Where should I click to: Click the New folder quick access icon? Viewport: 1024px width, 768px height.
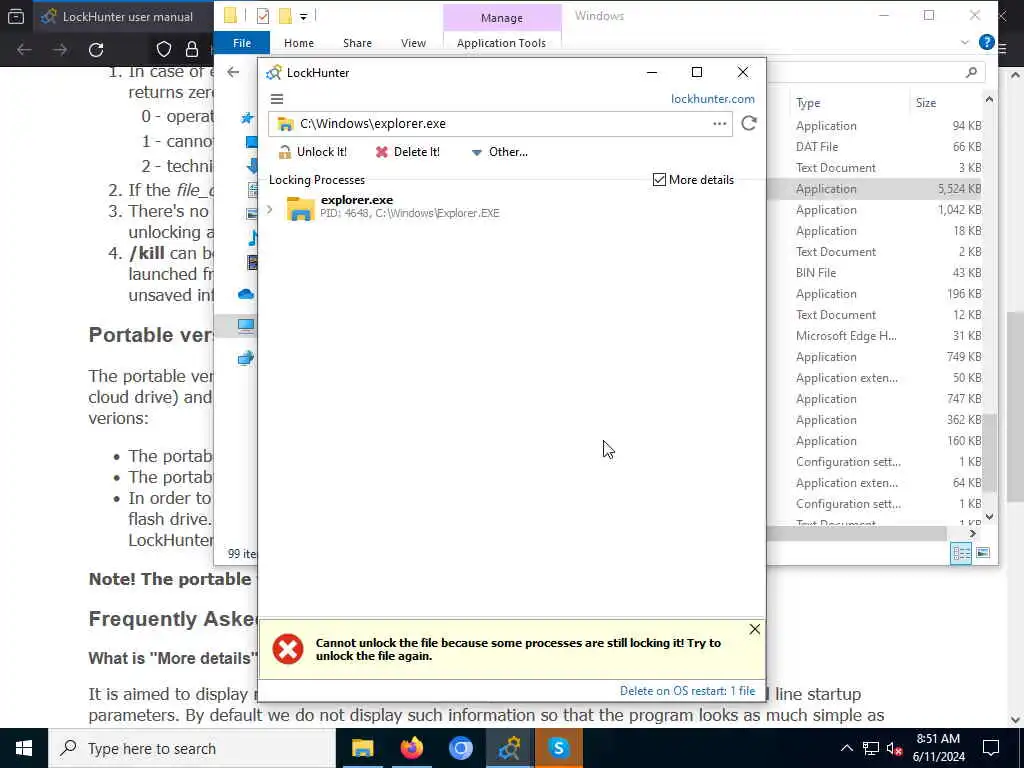coord(285,16)
